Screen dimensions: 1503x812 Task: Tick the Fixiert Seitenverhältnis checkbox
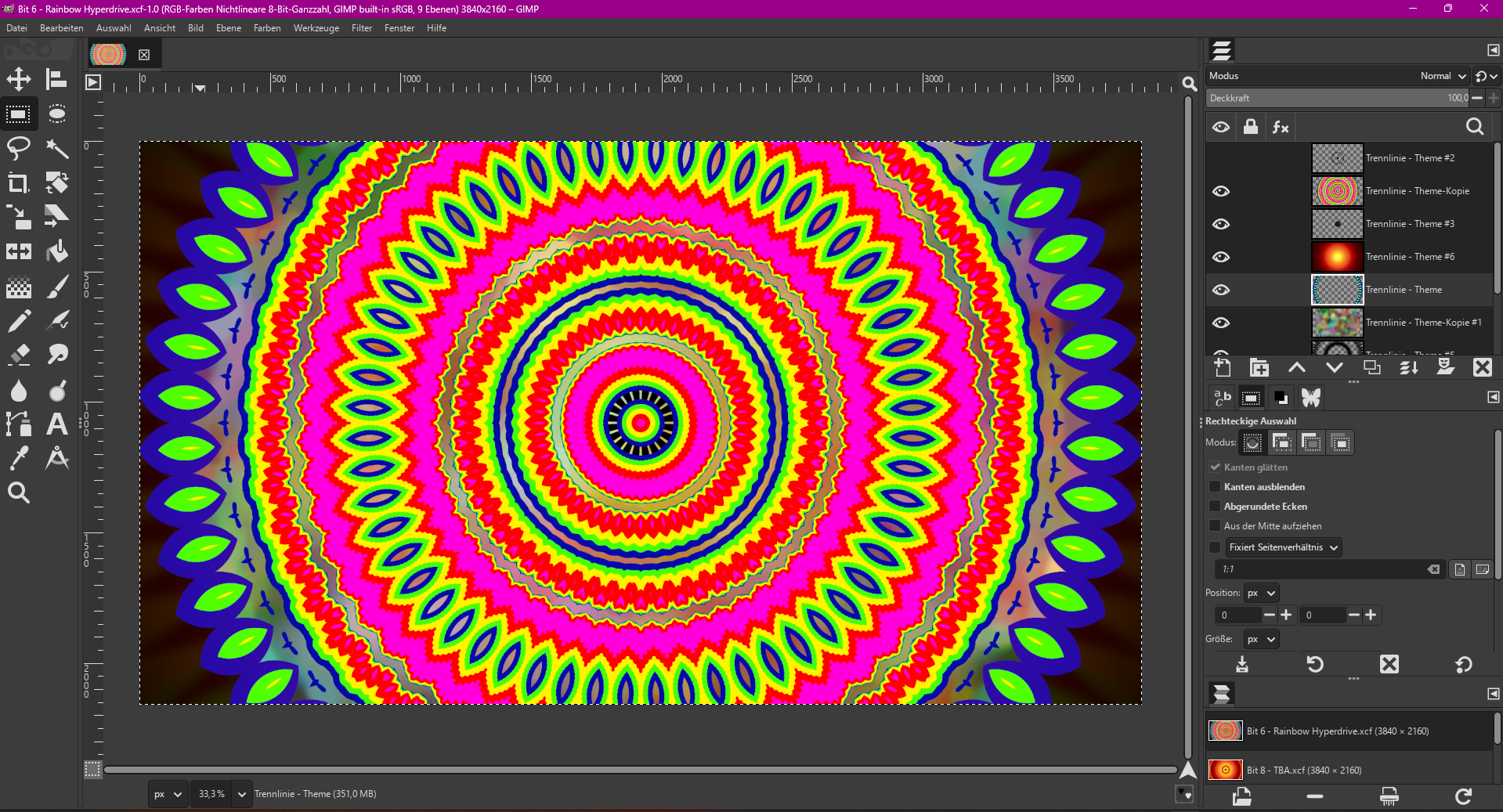[1215, 547]
